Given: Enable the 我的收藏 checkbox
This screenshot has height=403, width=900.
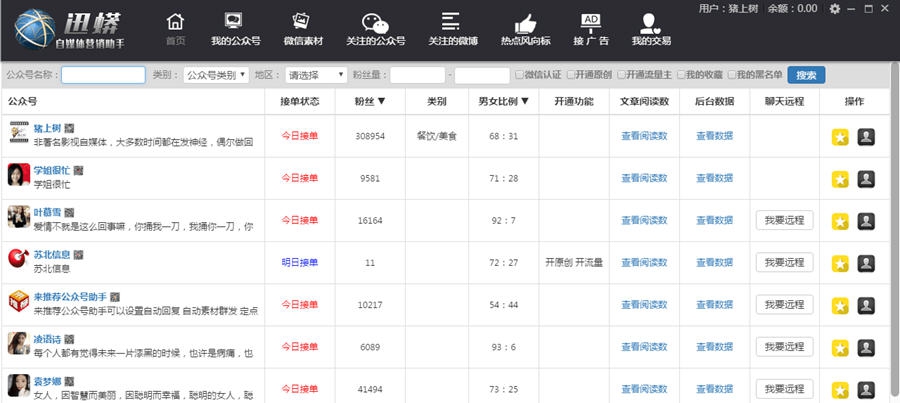Looking at the screenshot, I should coord(681,75).
